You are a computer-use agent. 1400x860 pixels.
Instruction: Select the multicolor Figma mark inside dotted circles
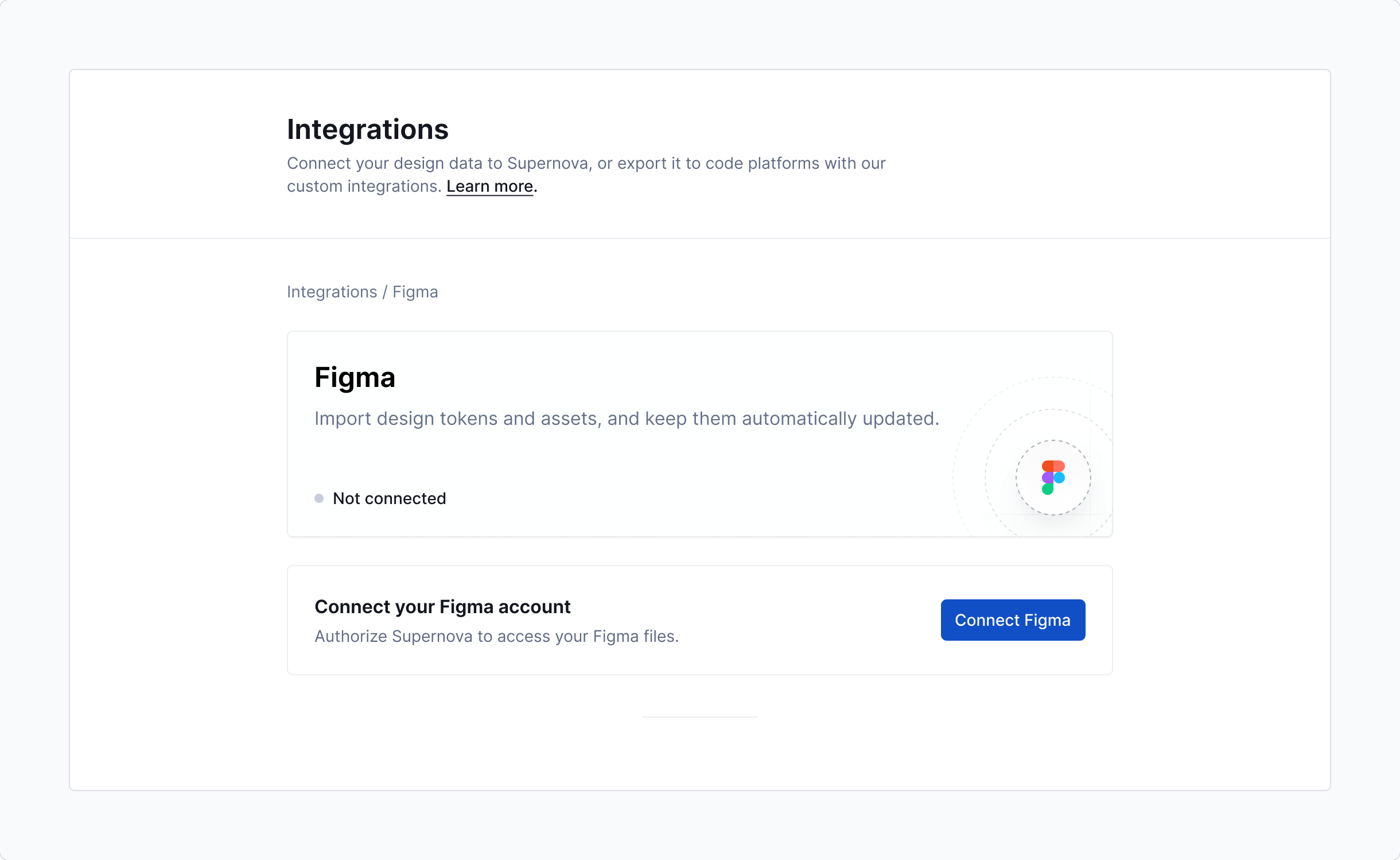tap(1052, 478)
